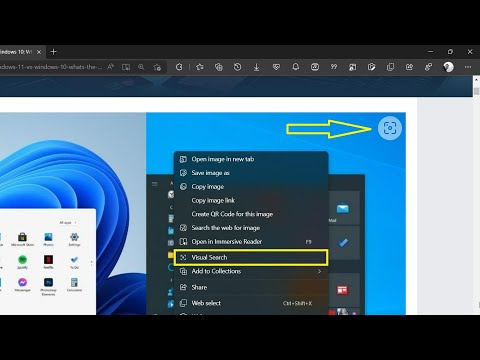
Task: Choose Web select from the context menu
Action: 251,303
